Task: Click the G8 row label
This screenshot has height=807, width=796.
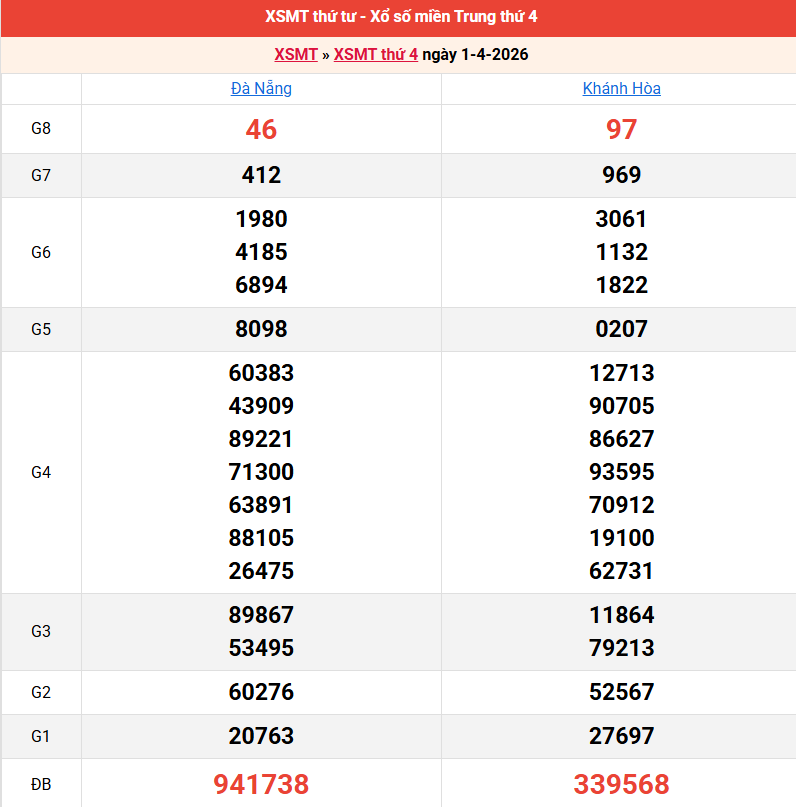Action: click(x=41, y=129)
